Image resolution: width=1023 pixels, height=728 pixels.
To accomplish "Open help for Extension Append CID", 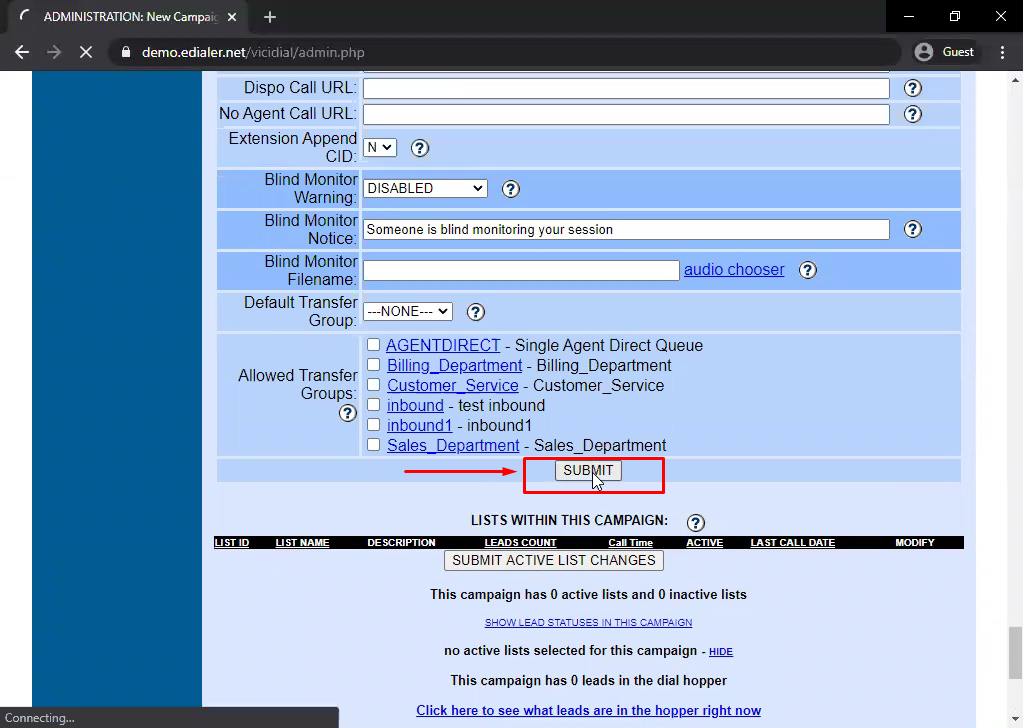I will [x=420, y=148].
